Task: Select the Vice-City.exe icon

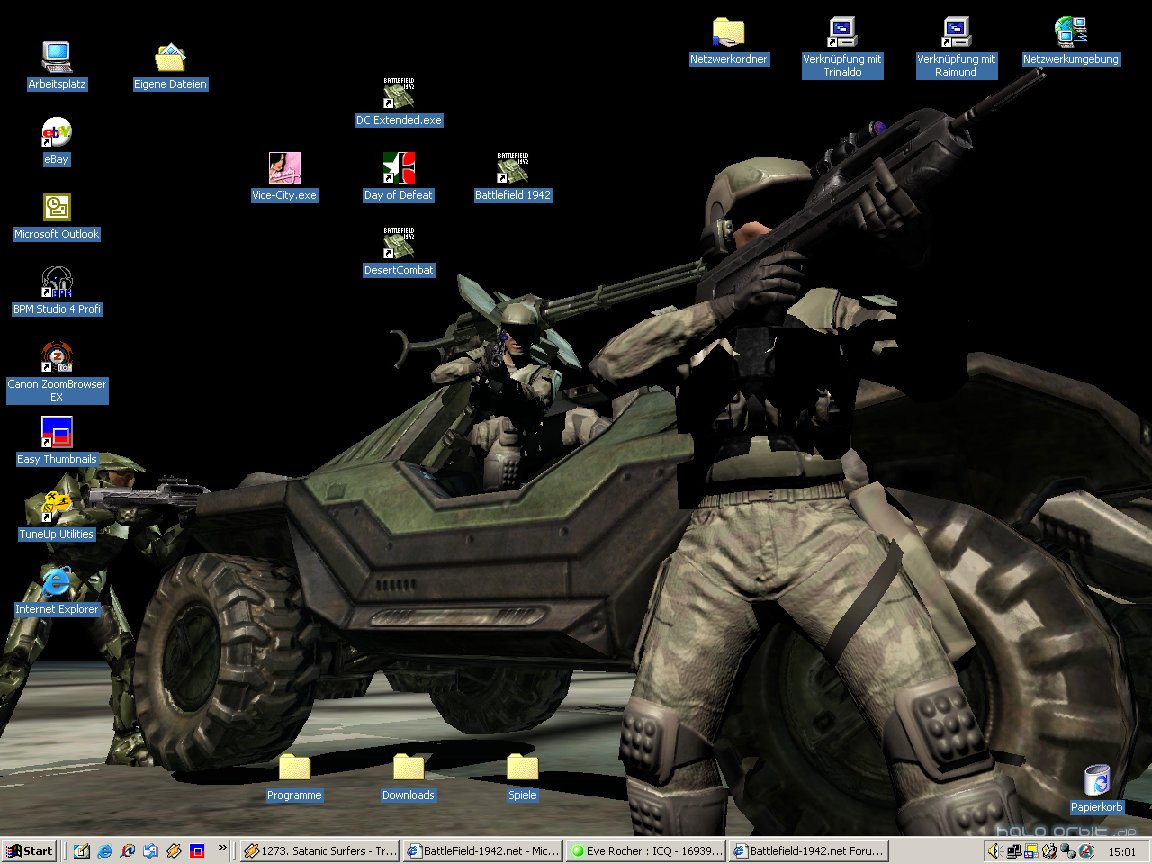Action: pyautogui.click(x=284, y=177)
